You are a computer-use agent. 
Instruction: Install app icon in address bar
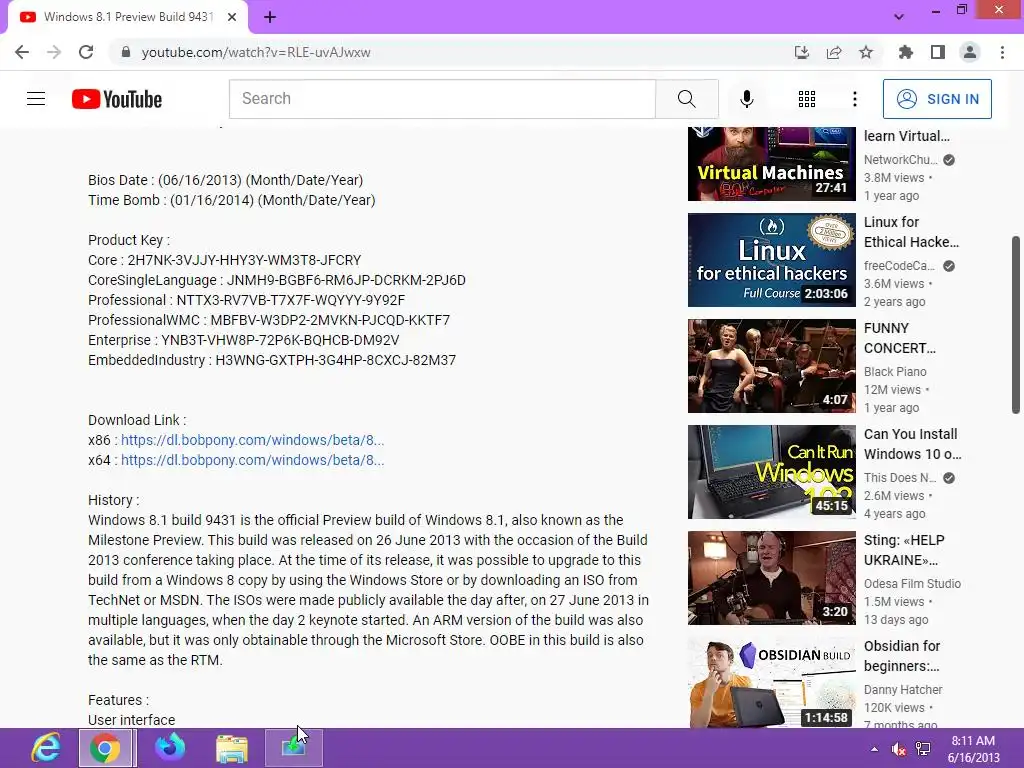[802, 52]
